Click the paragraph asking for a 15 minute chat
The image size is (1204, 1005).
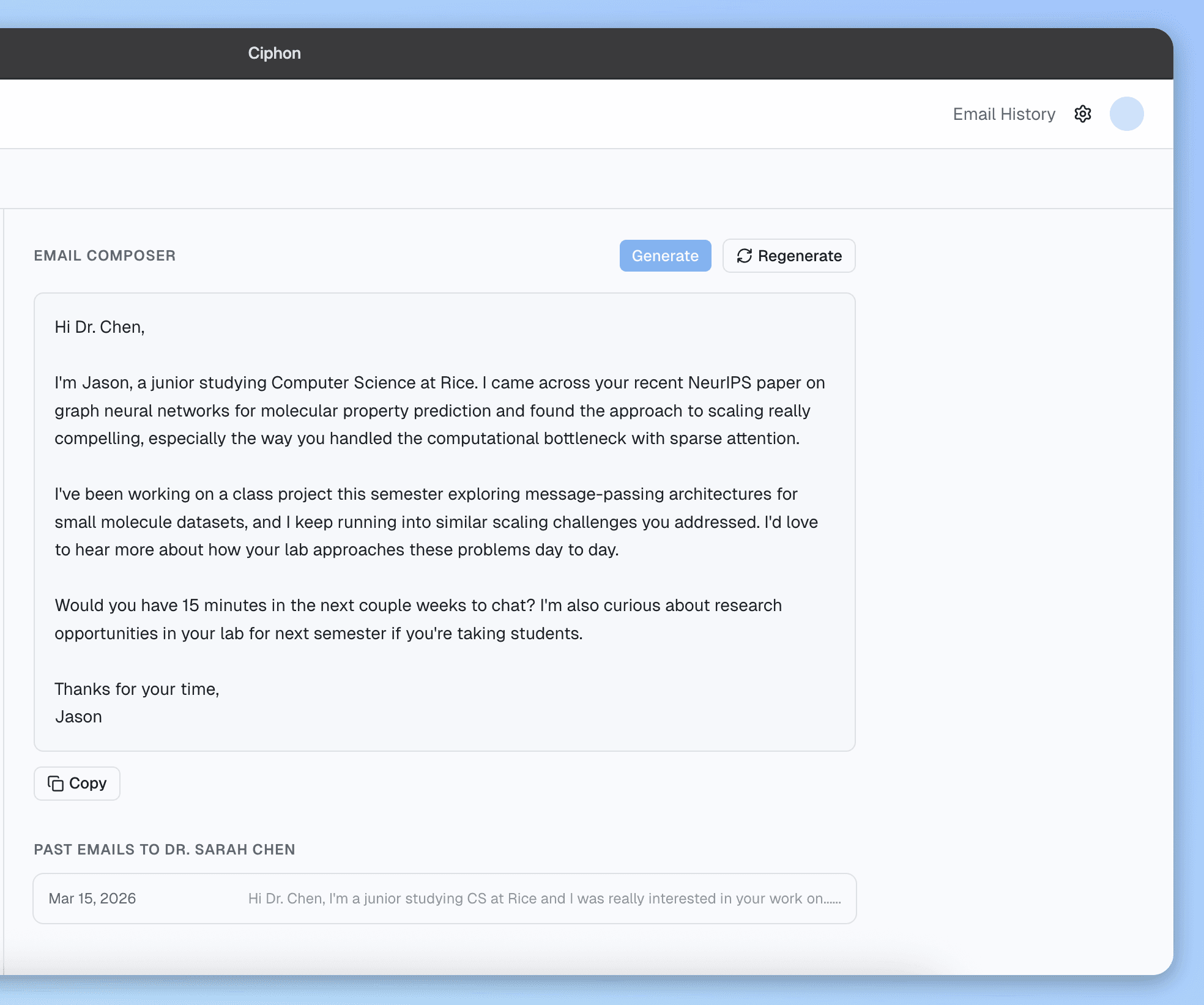418,619
